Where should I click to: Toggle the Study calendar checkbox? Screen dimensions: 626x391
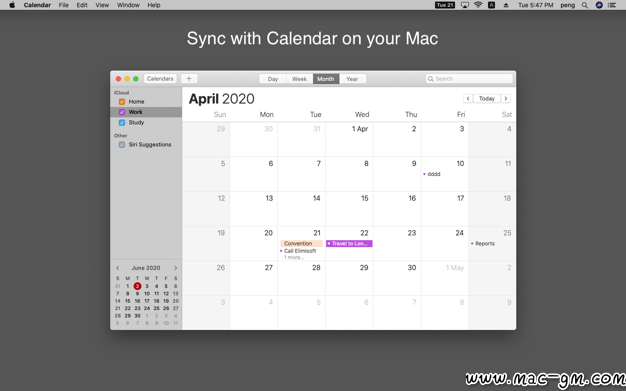coord(122,123)
